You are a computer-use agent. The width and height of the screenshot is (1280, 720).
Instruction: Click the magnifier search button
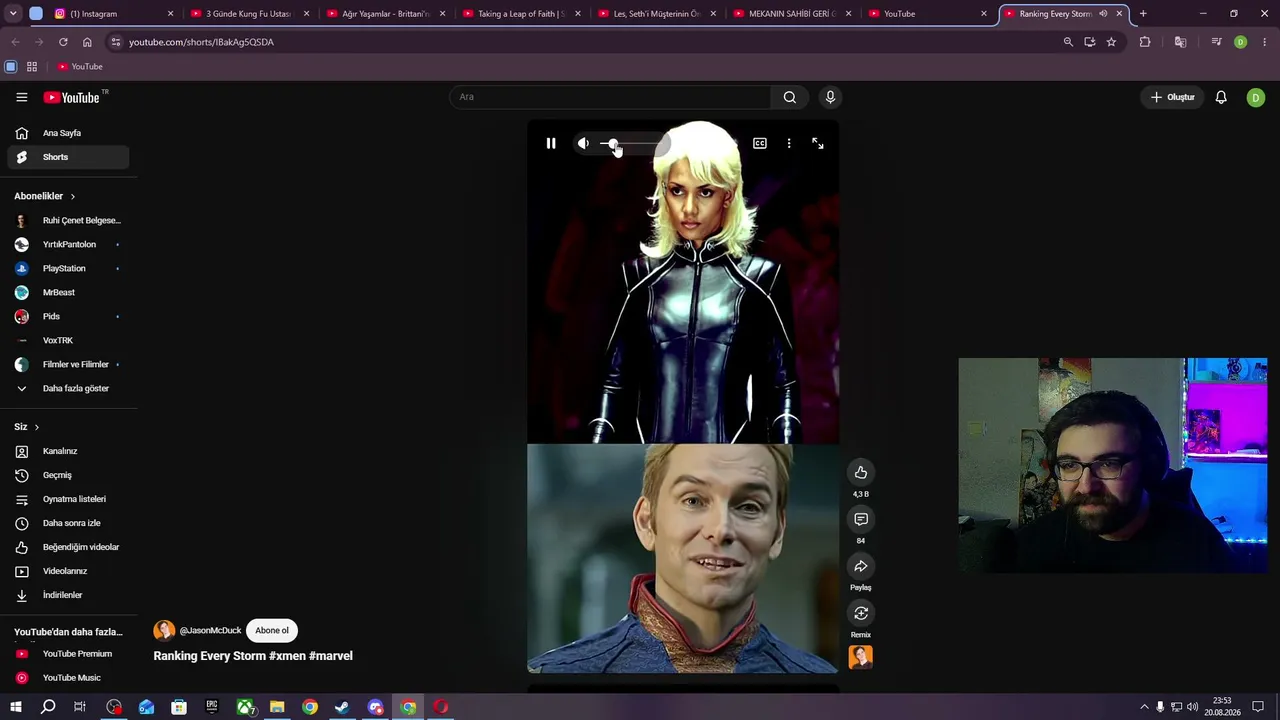[x=790, y=97]
